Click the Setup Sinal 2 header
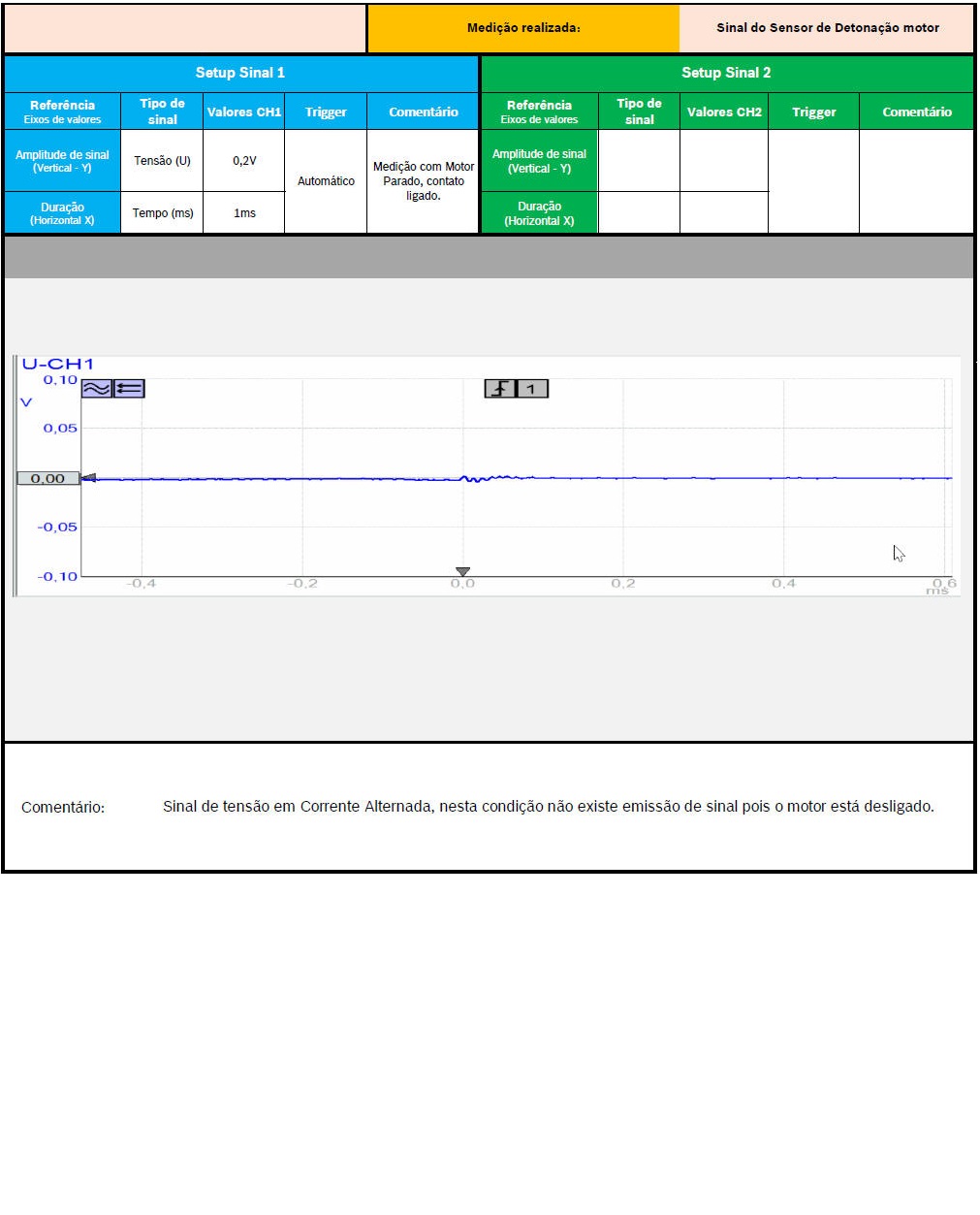 point(726,73)
